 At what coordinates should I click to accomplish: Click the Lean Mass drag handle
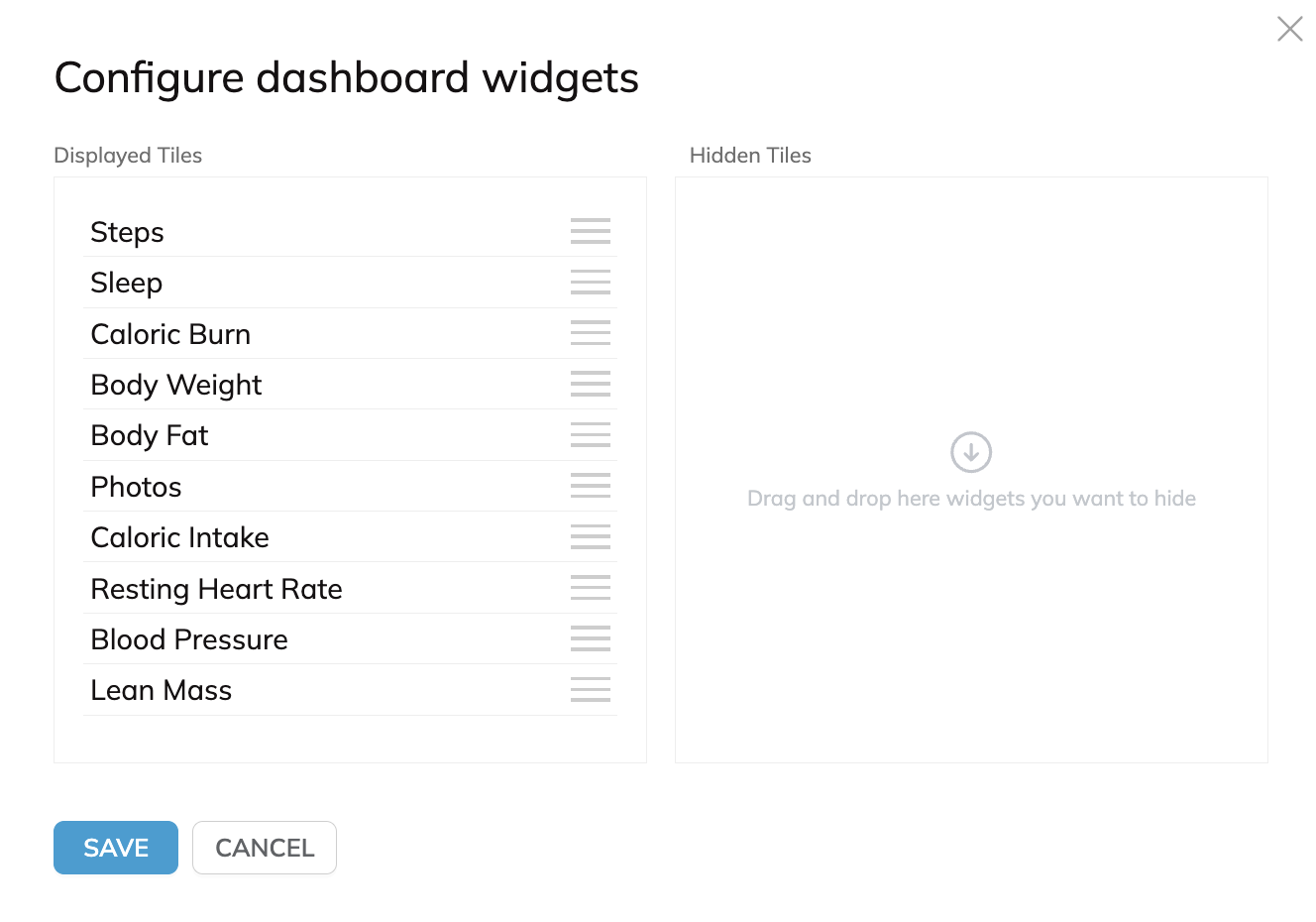[591, 689]
